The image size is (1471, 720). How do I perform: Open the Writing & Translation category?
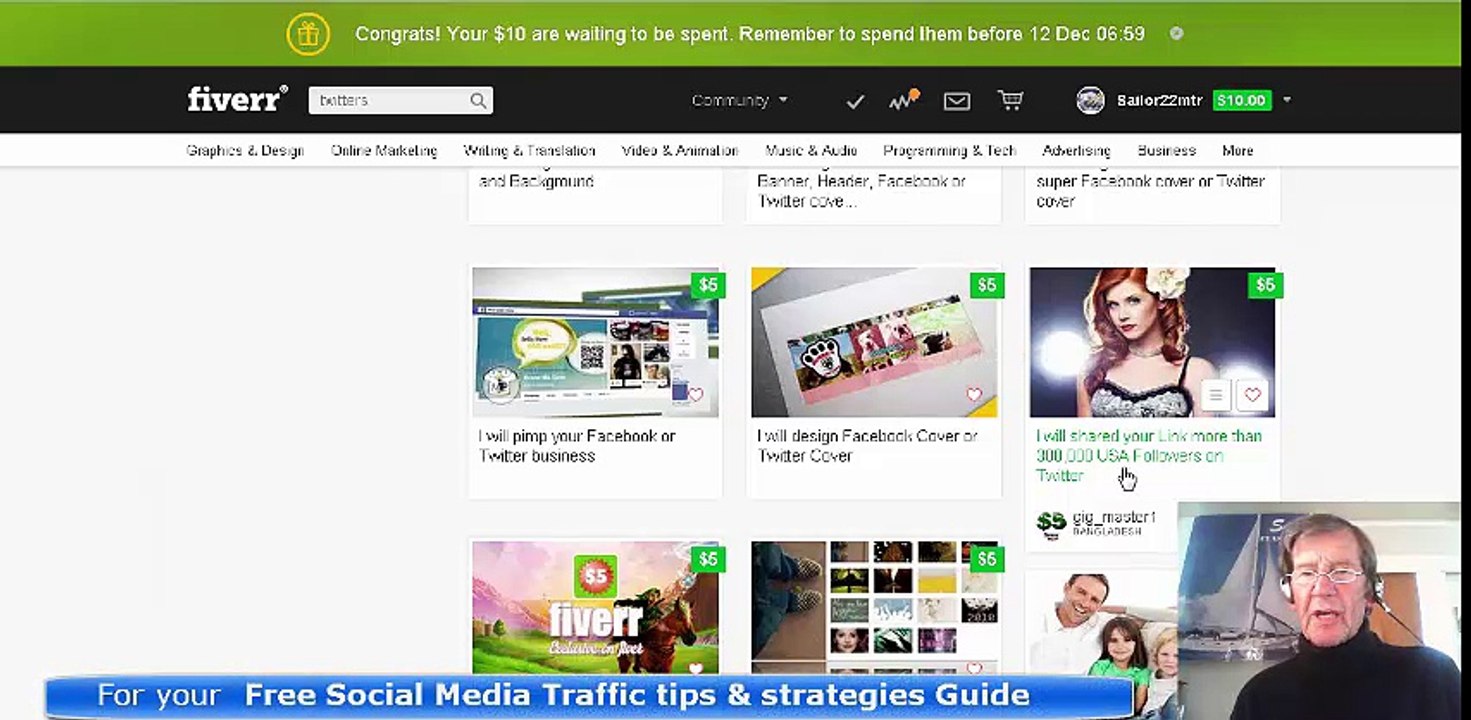coord(529,151)
